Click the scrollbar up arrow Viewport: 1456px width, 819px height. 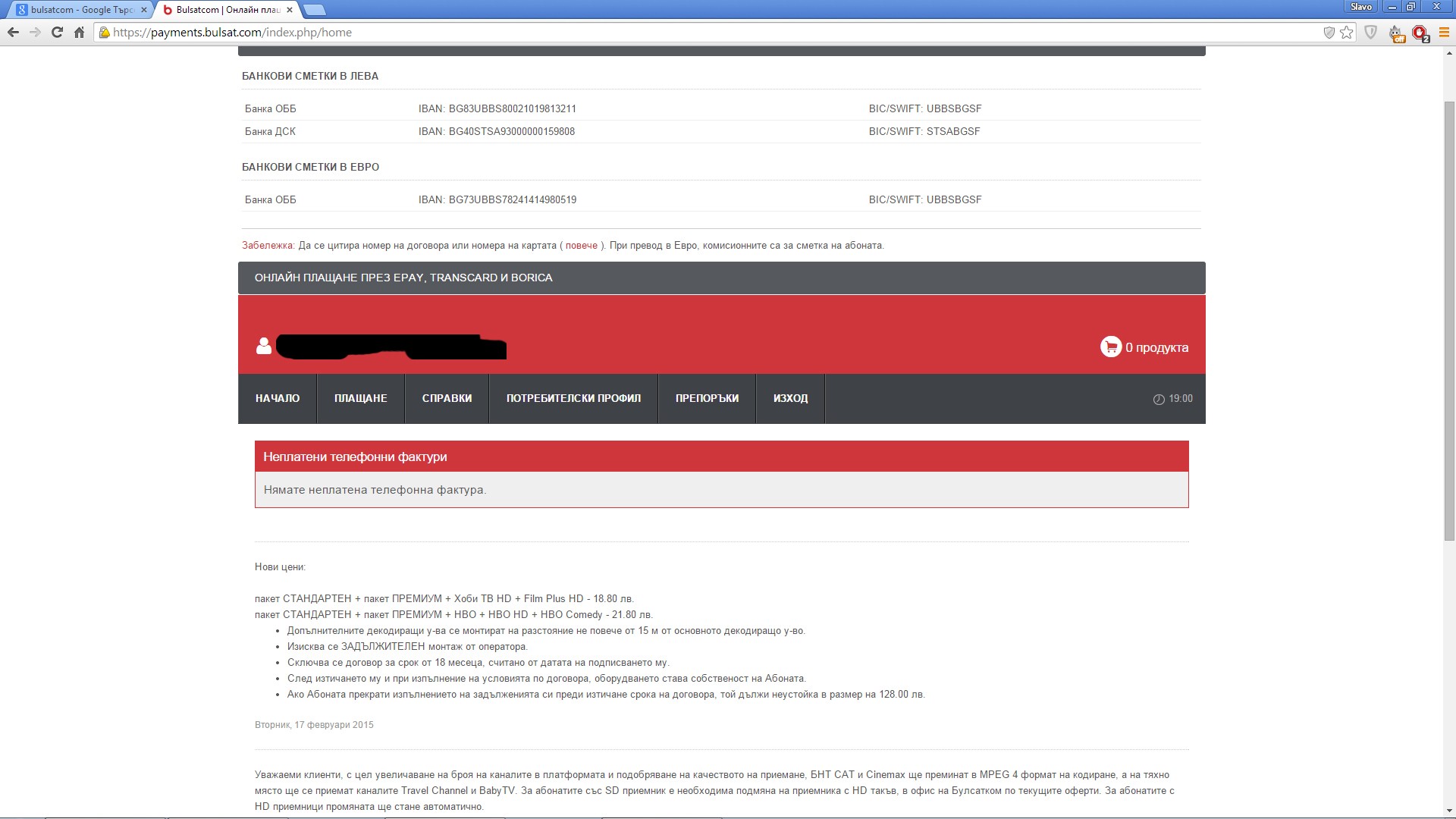[1449, 54]
